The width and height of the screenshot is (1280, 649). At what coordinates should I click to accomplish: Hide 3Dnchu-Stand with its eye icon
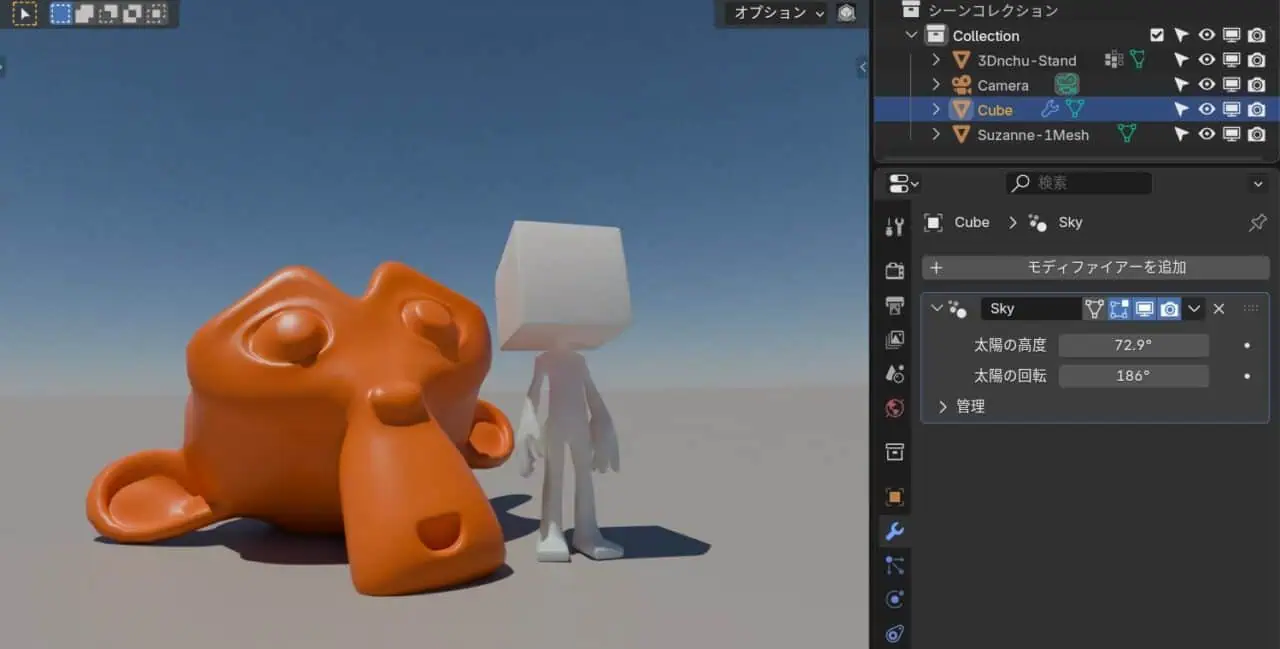[x=1207, y=60]
